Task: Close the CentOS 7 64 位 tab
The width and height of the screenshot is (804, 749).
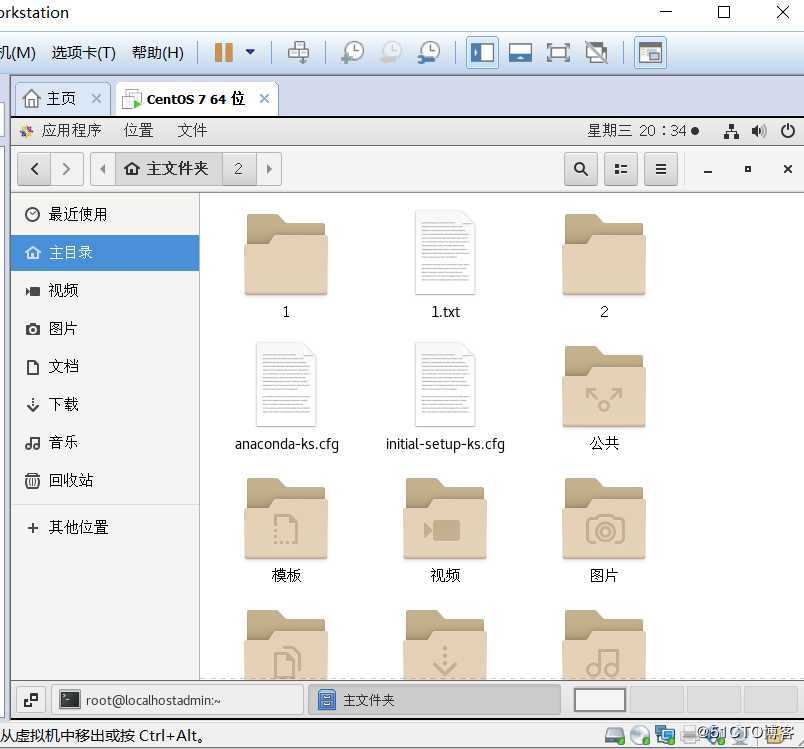Action: pyautogui.click(x=264, y=98)
